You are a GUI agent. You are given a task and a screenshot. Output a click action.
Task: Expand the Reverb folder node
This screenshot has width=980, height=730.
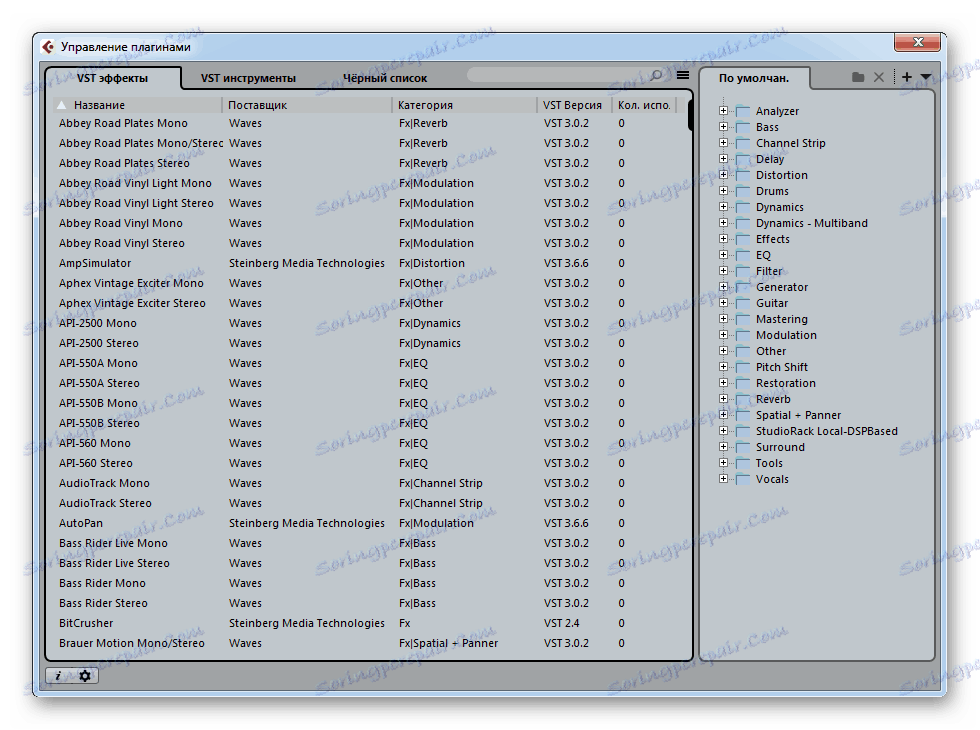(723, 399)
